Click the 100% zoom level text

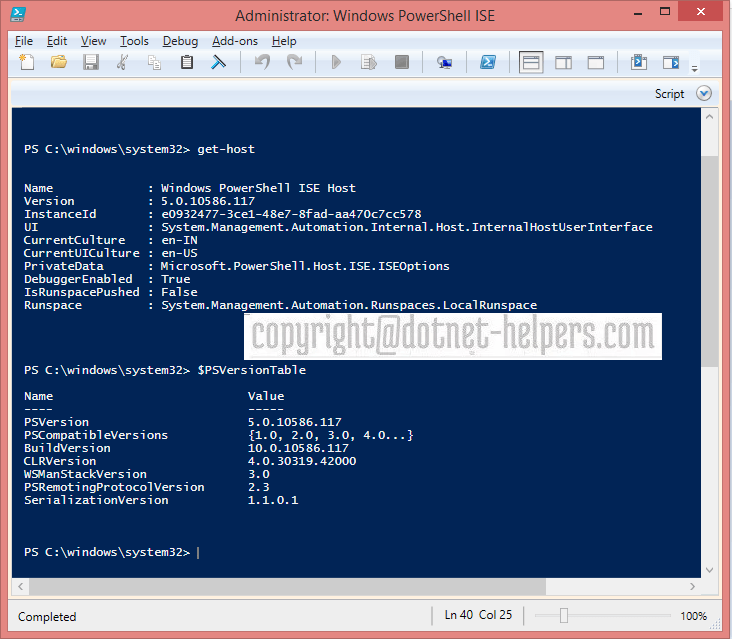(694, 616)
